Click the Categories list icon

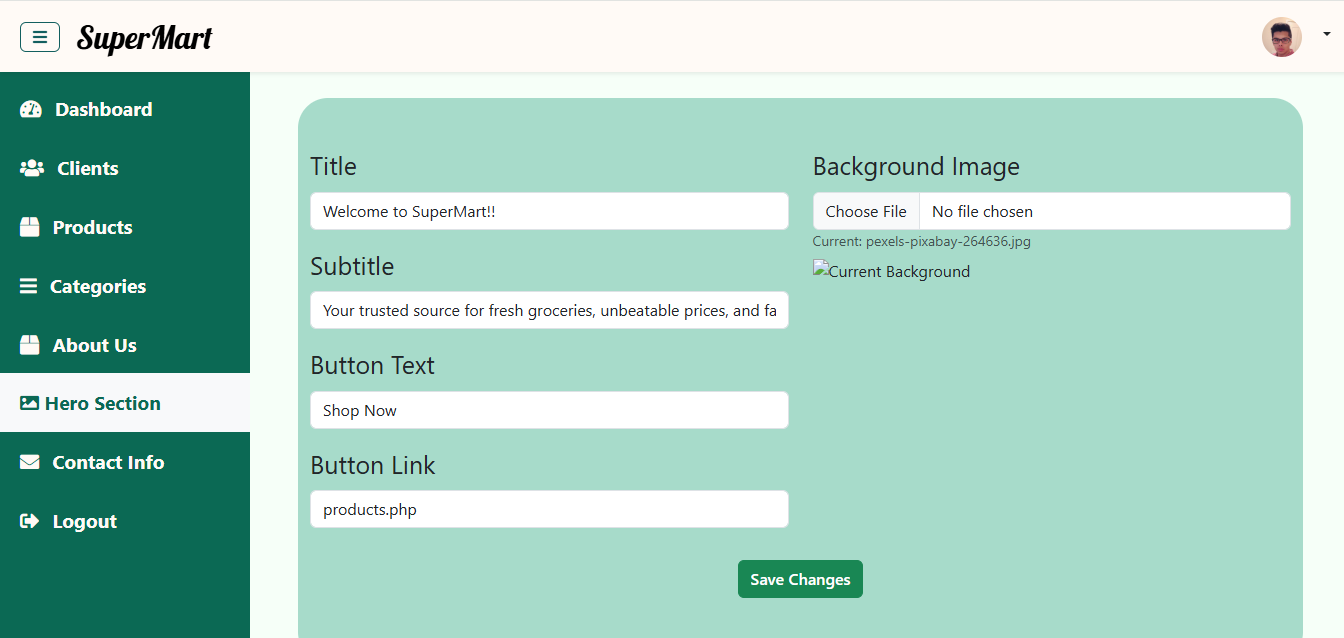tap(29, 287)
